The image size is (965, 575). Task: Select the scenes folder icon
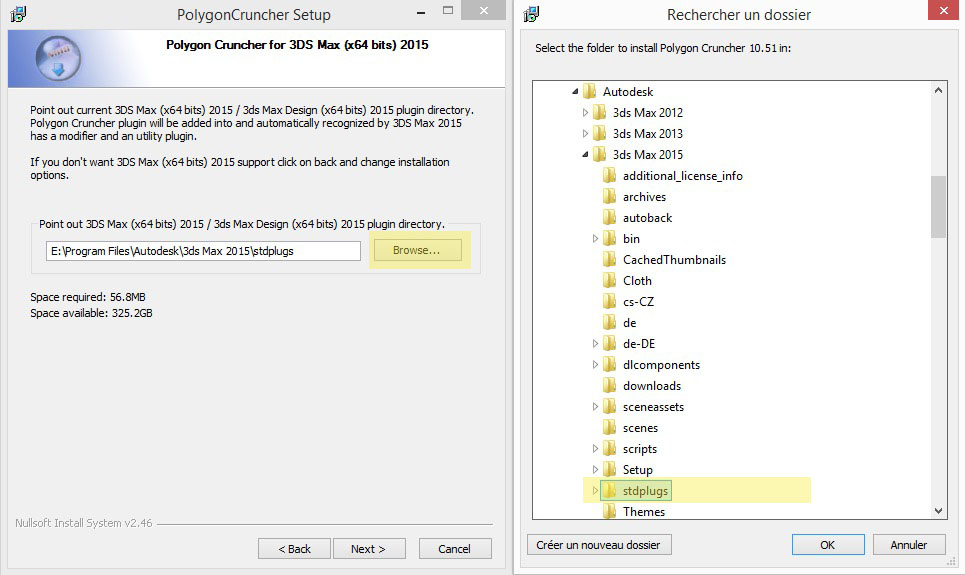point(609,428)
